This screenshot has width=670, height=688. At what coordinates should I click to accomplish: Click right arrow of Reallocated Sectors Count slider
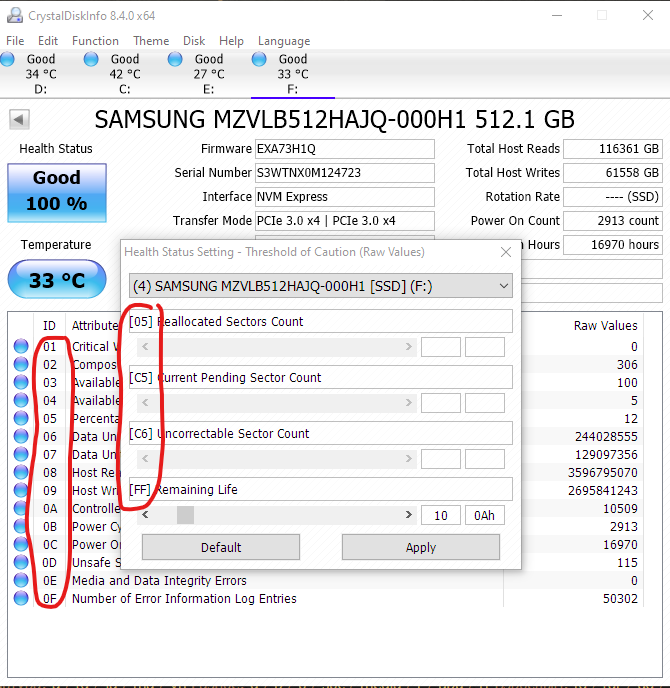click(408, 347)
